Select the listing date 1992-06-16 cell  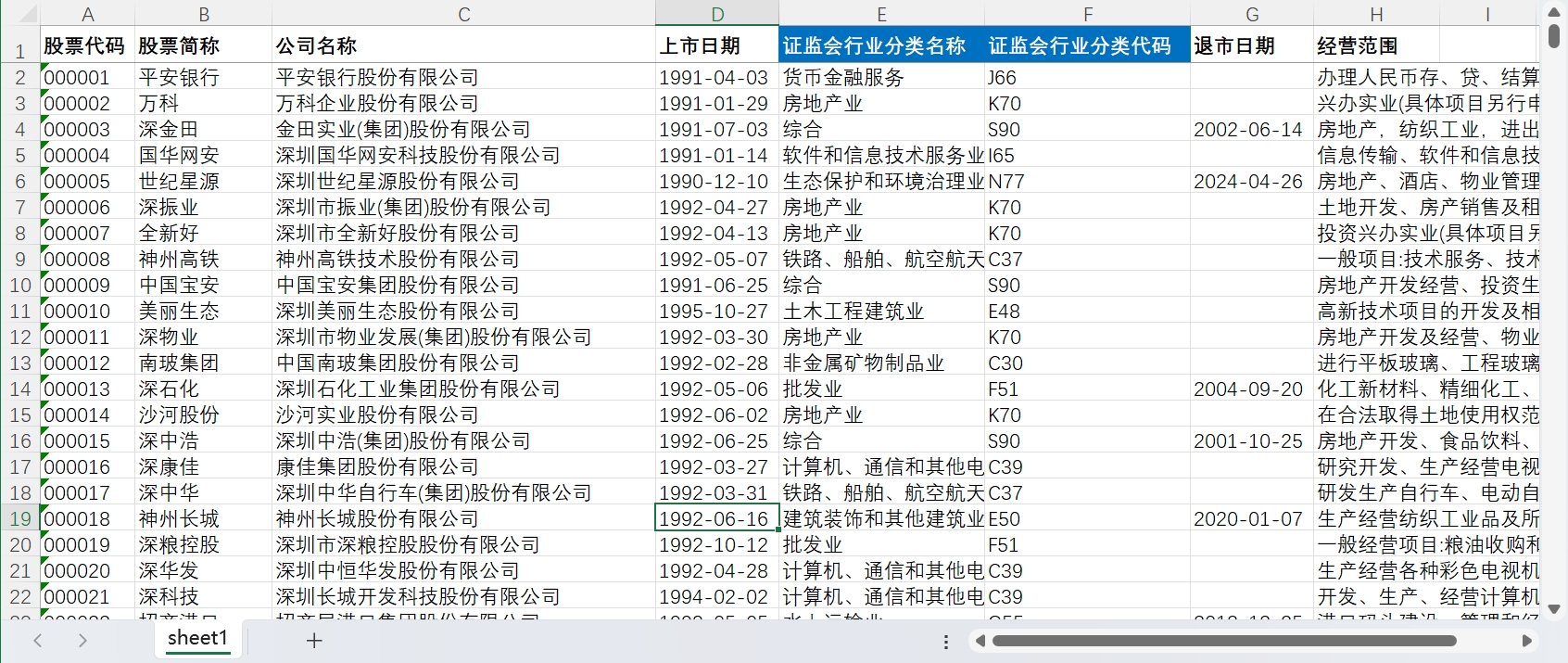[x=717, y=519]
